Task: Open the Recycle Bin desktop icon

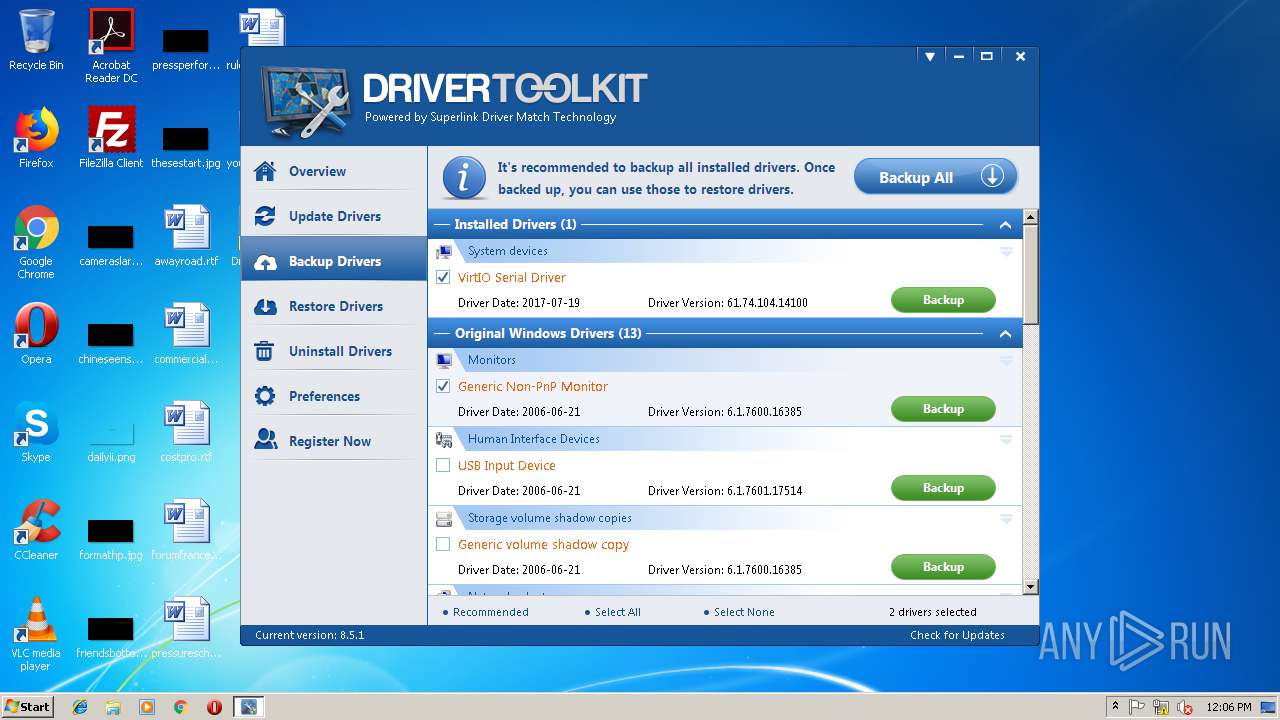Action: click(x=36, y=40)
